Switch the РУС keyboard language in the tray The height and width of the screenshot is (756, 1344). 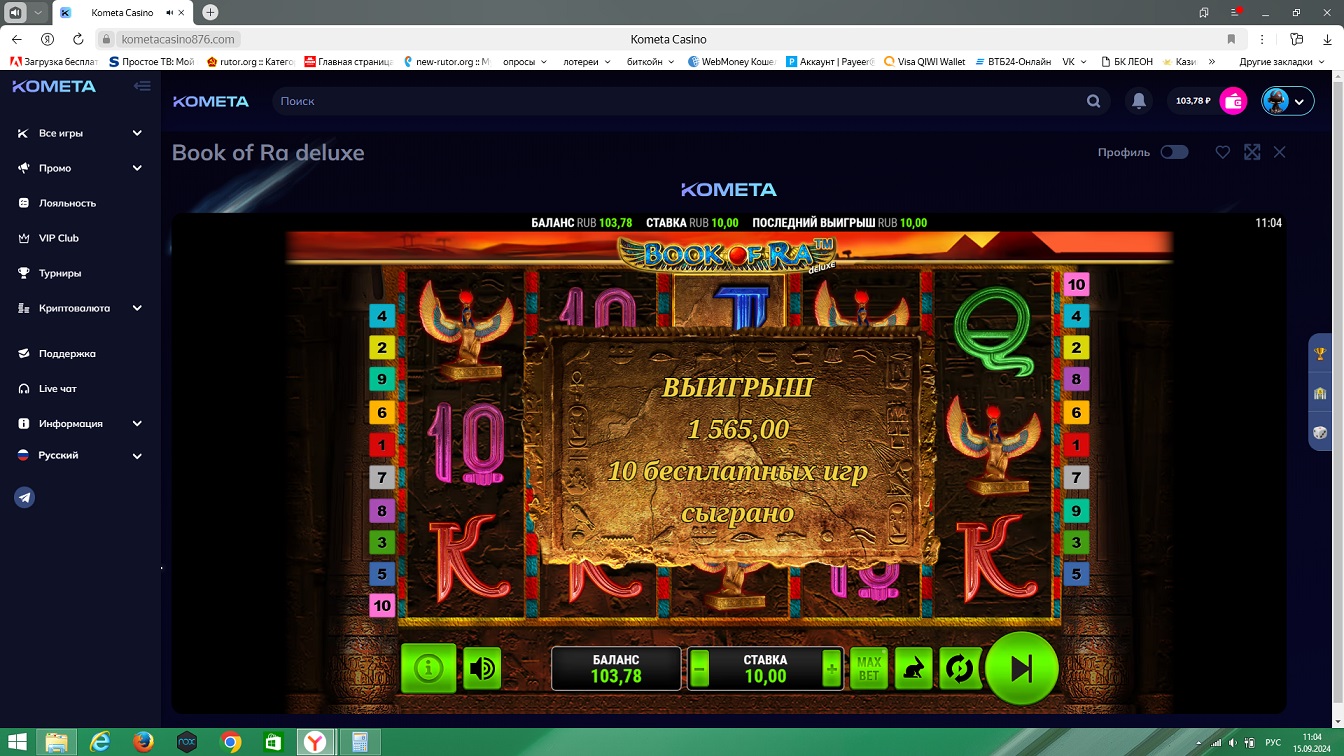[1273, 743]
